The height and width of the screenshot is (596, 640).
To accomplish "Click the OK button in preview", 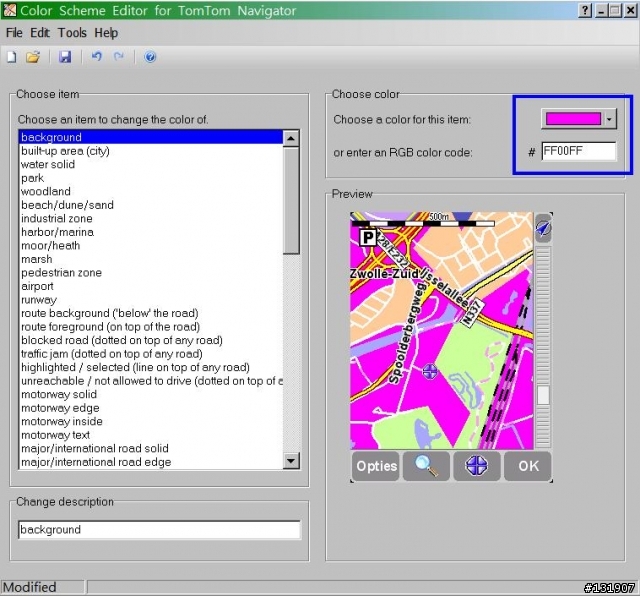I will [528, 466].
